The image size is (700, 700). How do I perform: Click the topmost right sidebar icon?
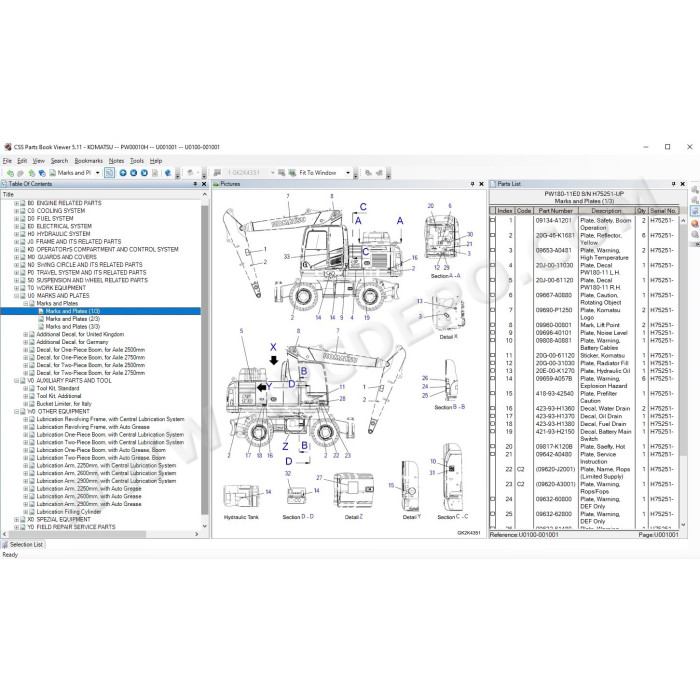695,189
